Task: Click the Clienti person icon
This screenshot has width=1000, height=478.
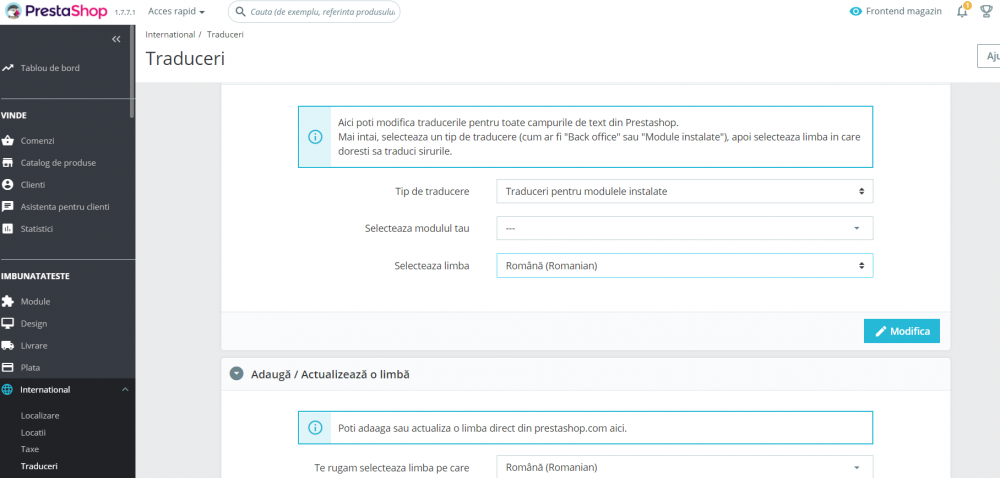Action: (8, 184)
